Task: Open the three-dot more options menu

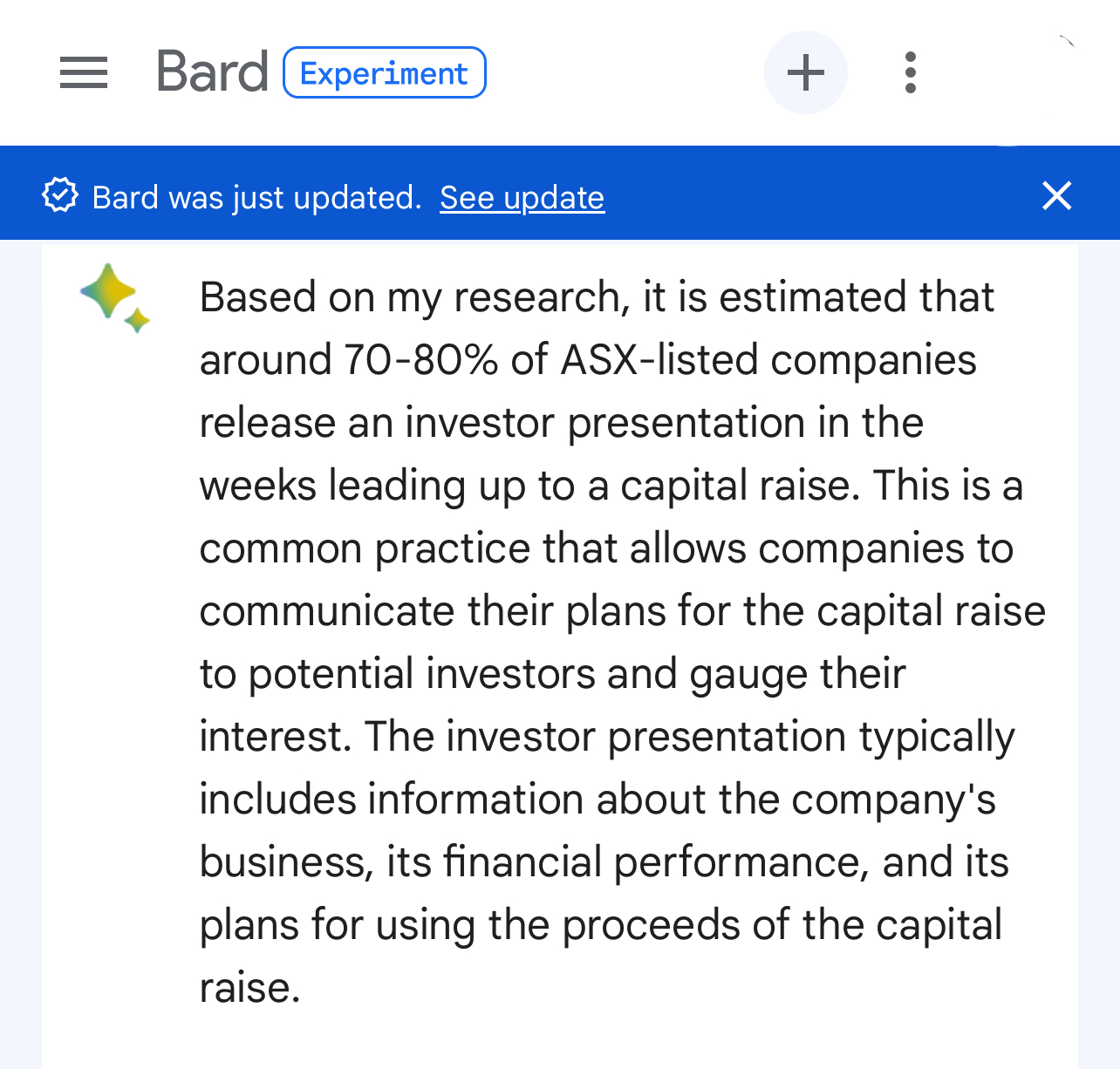Action: [x=911, y=72]
